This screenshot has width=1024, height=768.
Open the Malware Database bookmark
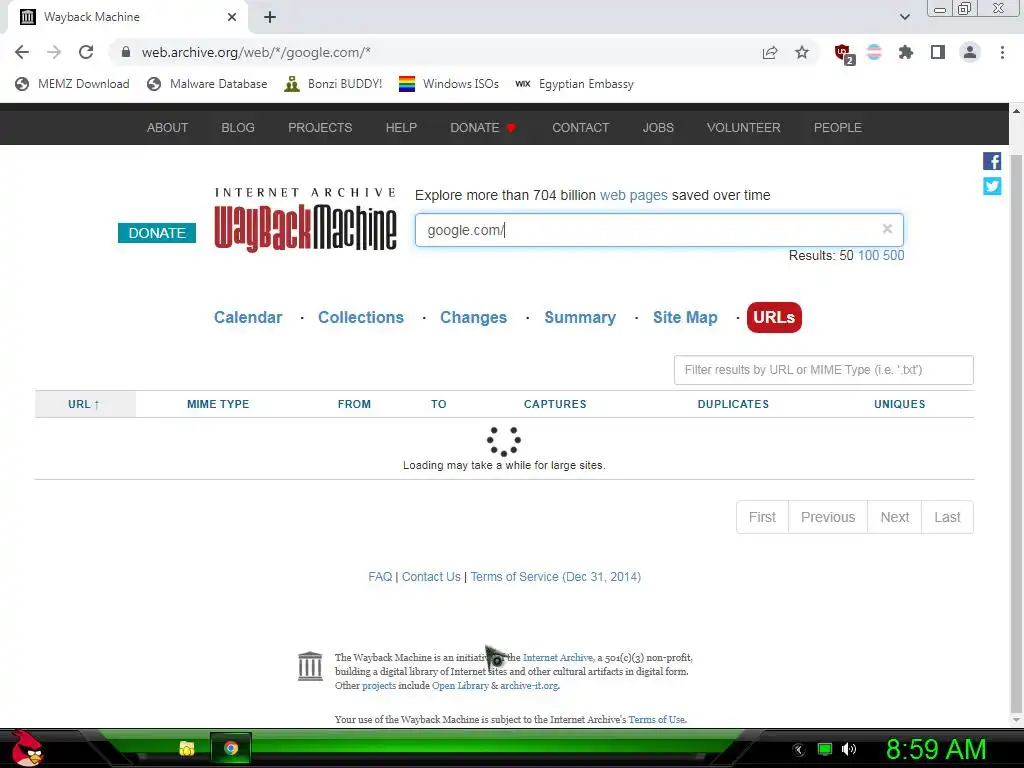click(x=207, y=84)
